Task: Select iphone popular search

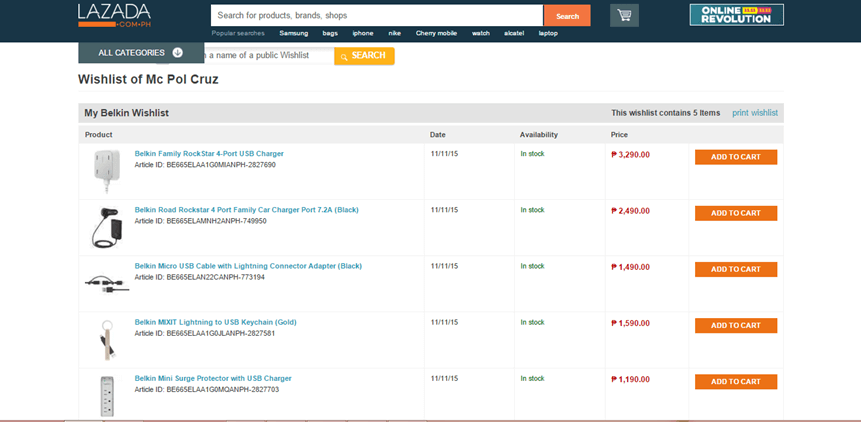Action: click(x=362, y=33)
